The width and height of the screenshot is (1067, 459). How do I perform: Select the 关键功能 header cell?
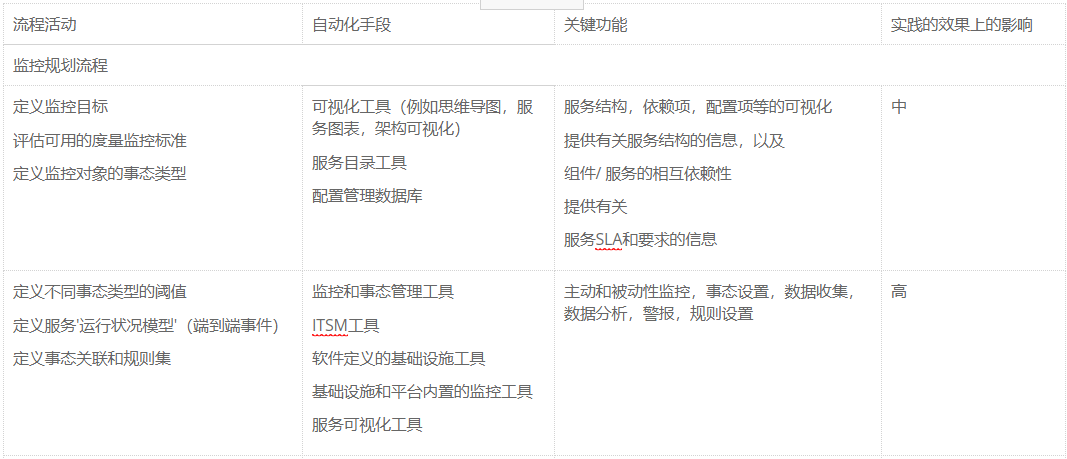point(596,25)
